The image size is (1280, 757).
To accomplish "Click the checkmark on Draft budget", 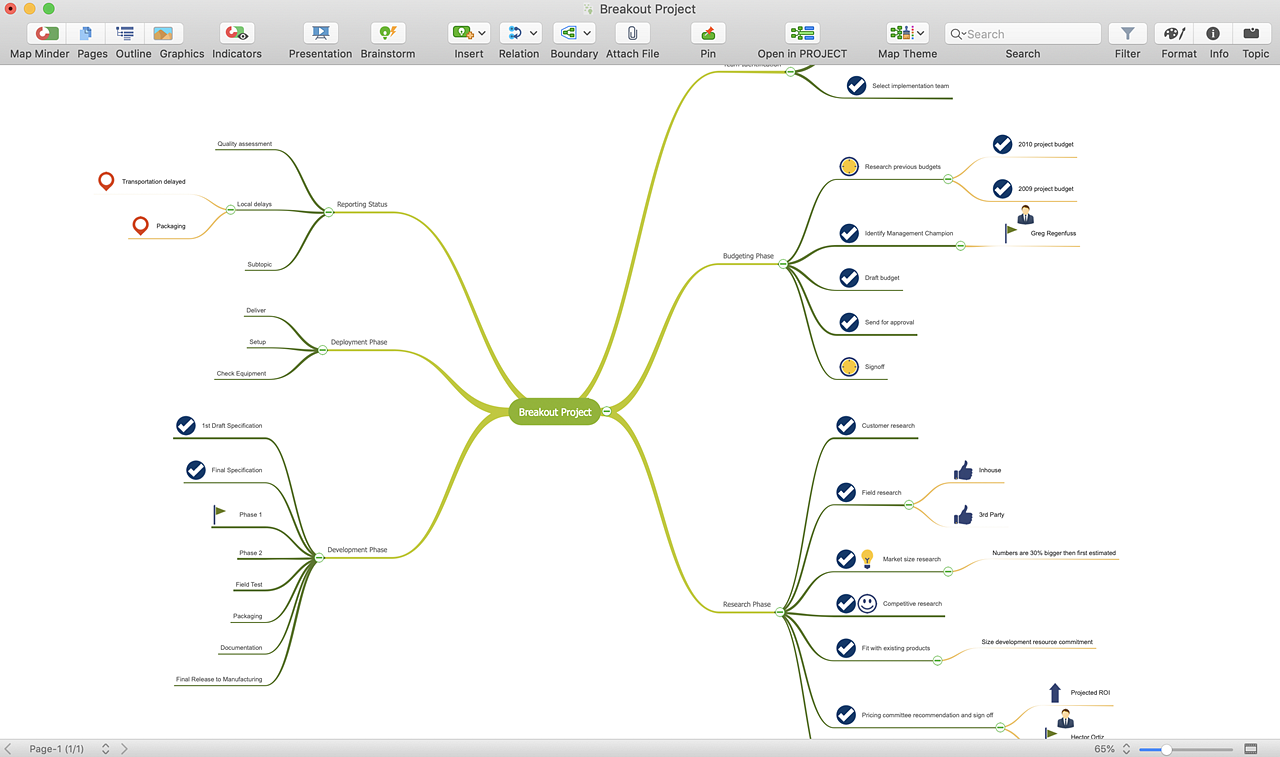I will coord(849,278).
